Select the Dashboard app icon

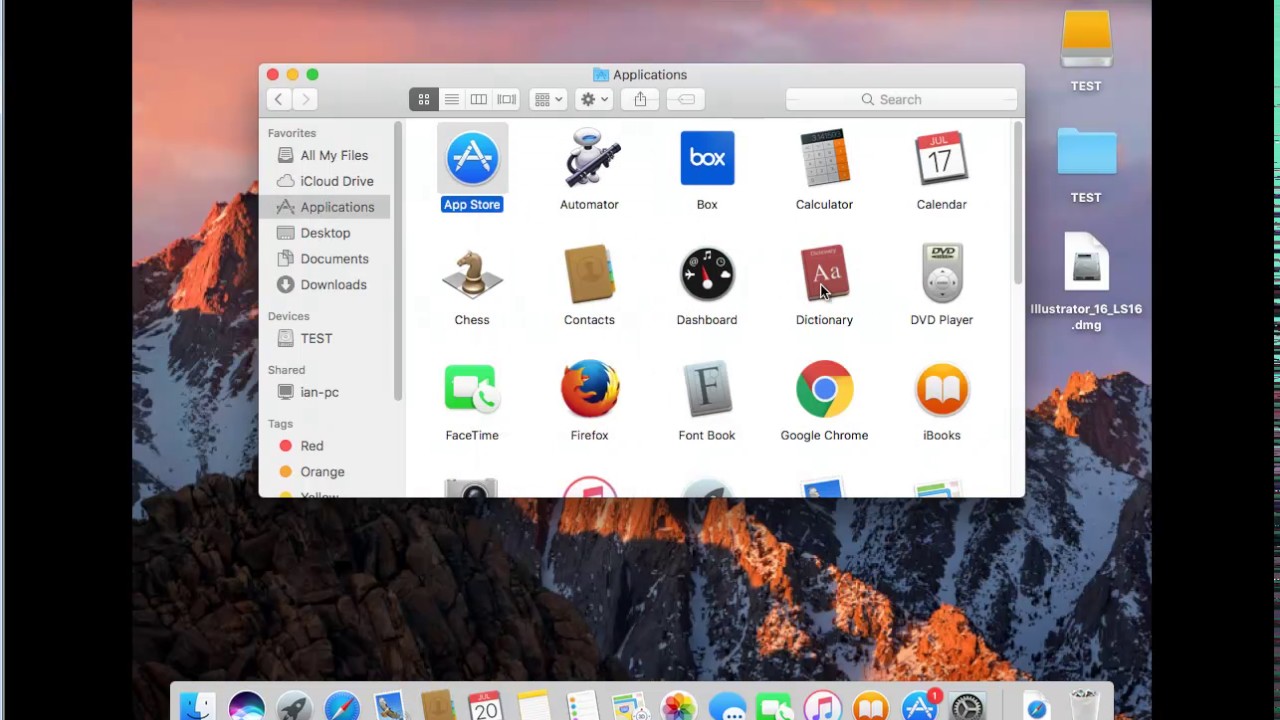tap(707, 273)
